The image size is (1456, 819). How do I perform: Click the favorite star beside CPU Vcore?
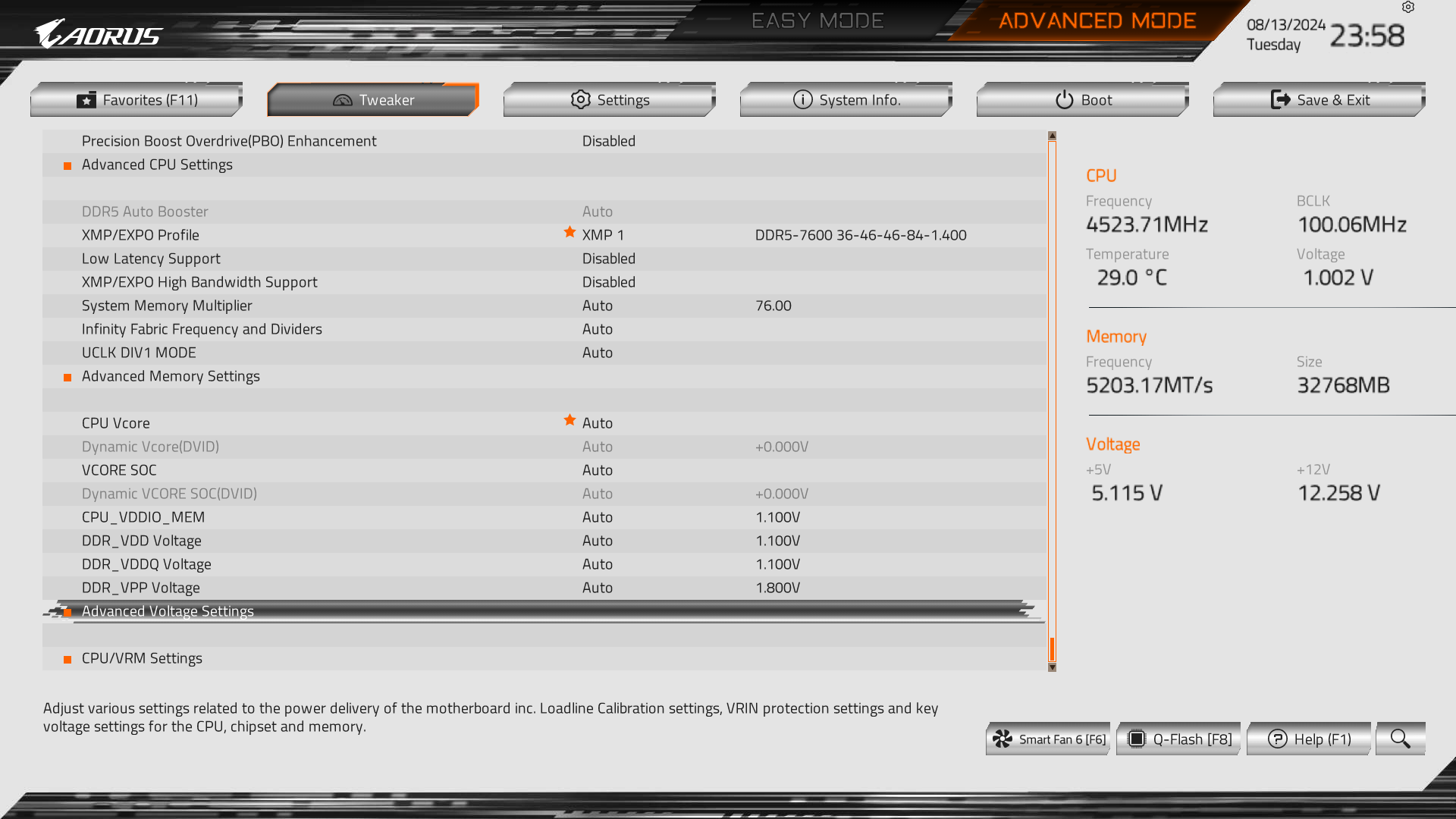point(570,420)
